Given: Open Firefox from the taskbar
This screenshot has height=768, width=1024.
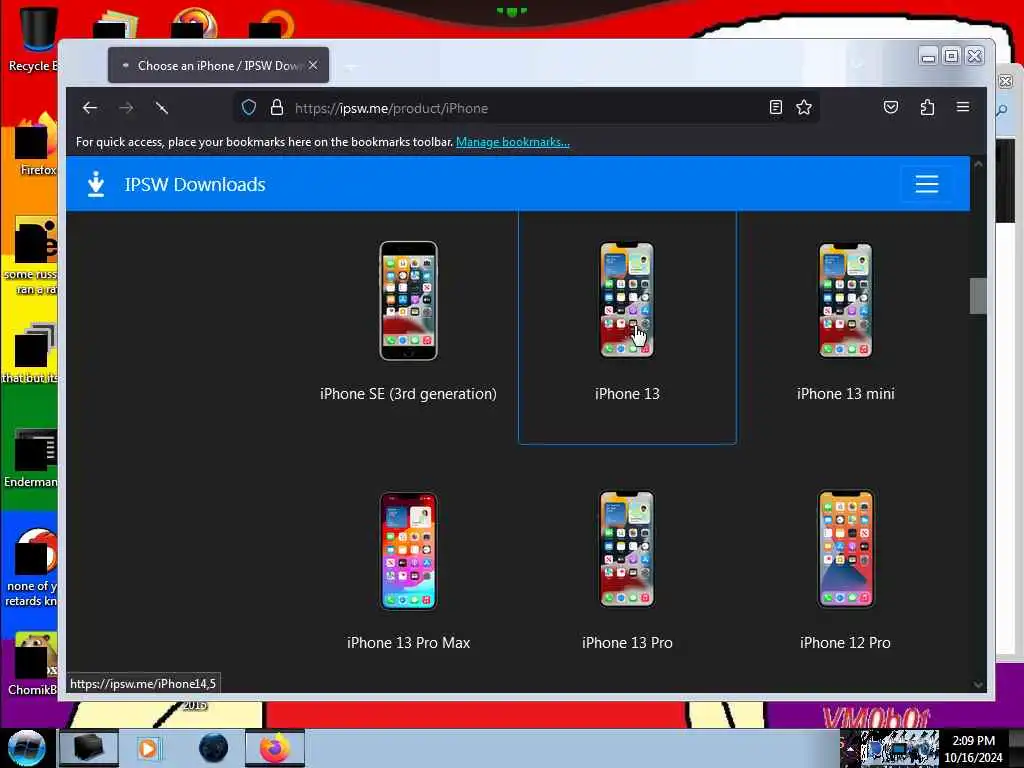Looking at the screenshot, I should (x=275, y=748).
